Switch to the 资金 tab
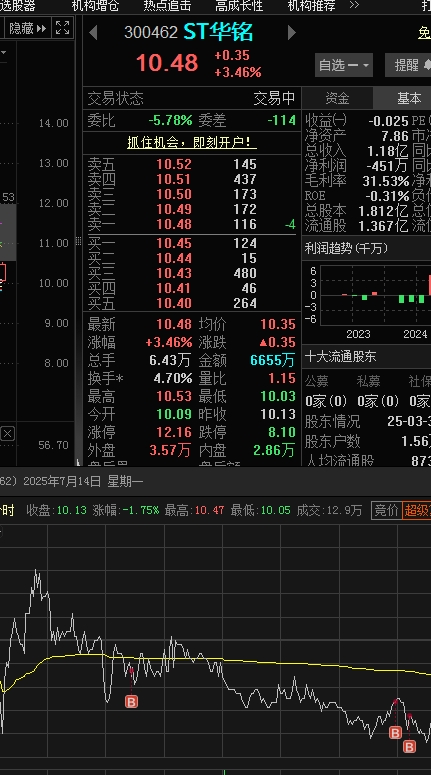Screen dimensions: 431x775 337,98
